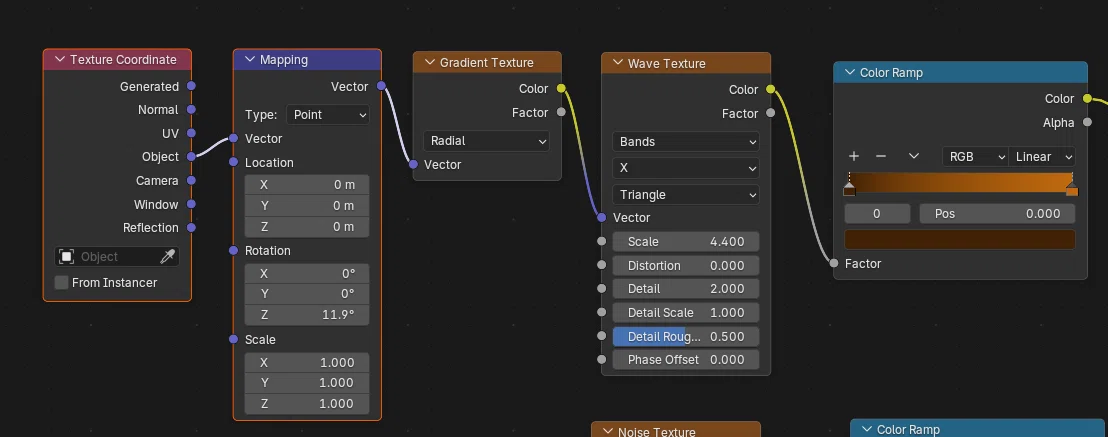The image size is (1108, 437).
Task: Enable the From Instancer checkbox
Action: coord(61,282)
